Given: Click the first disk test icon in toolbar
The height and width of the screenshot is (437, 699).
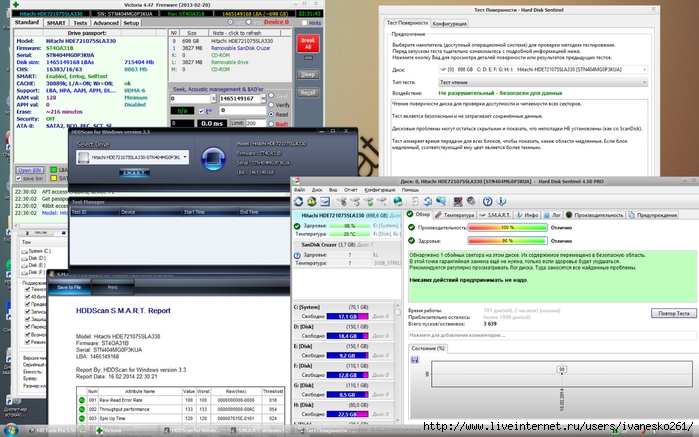Looking at the screenshot, I should point(342,202).
